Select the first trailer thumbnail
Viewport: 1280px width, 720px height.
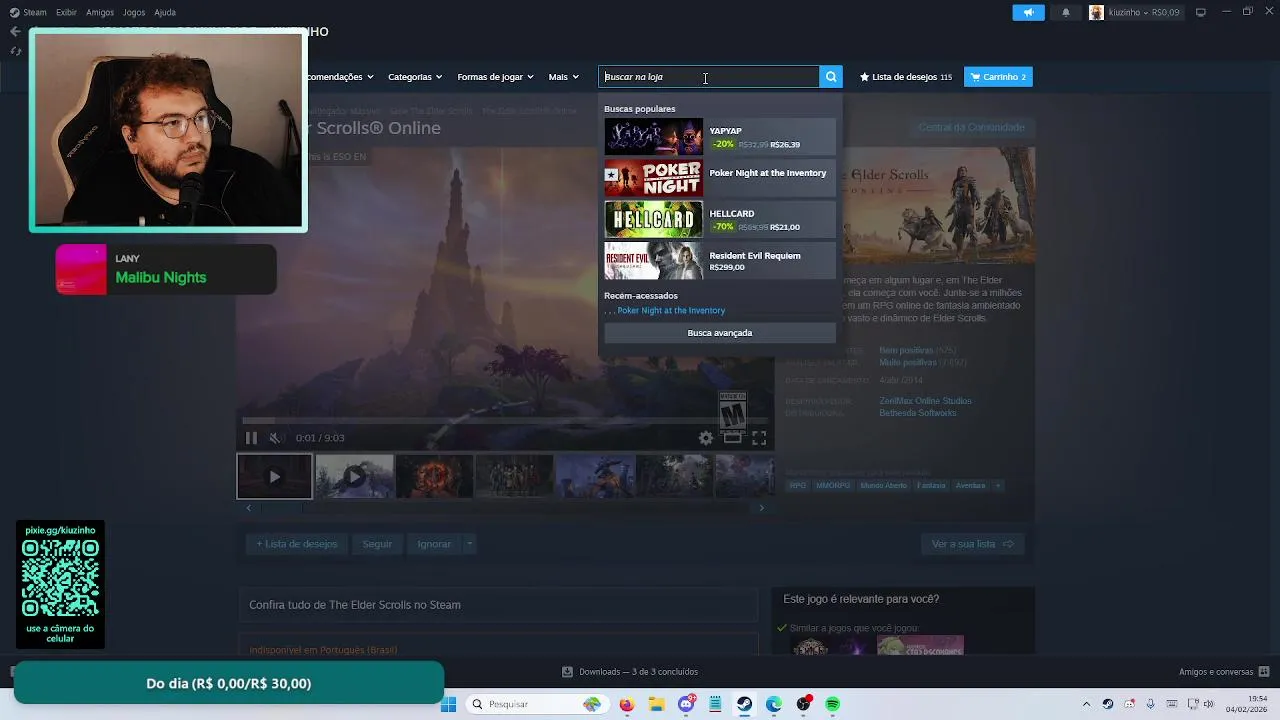coord(274,476)
